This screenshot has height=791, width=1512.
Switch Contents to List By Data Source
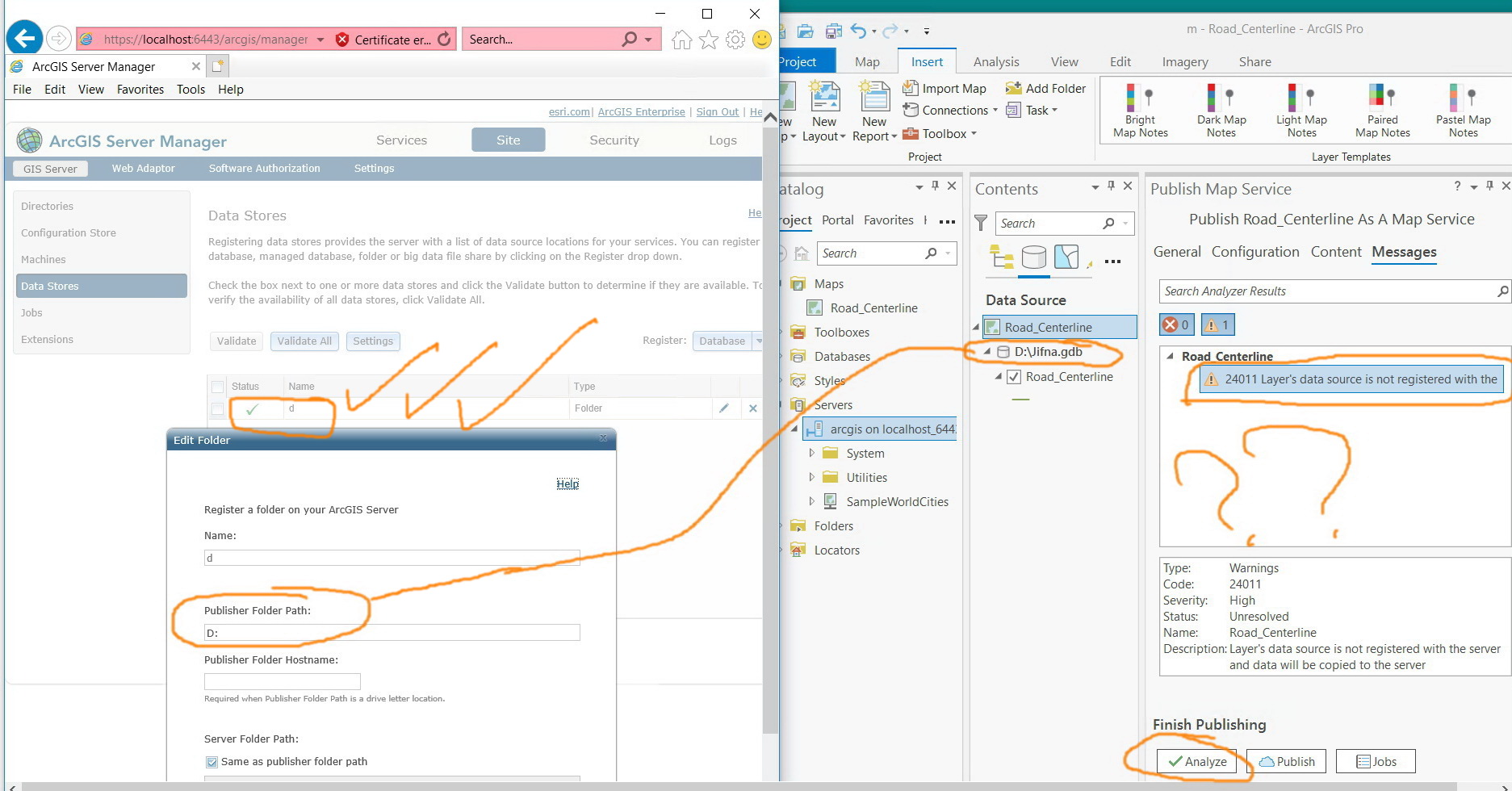tap(1034, 257)
